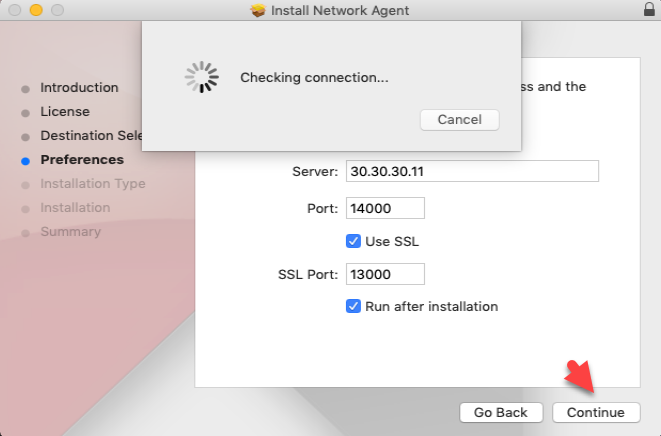
Task: Click the SSL Port field showing 13000
Action: click(x=385, y=274)
